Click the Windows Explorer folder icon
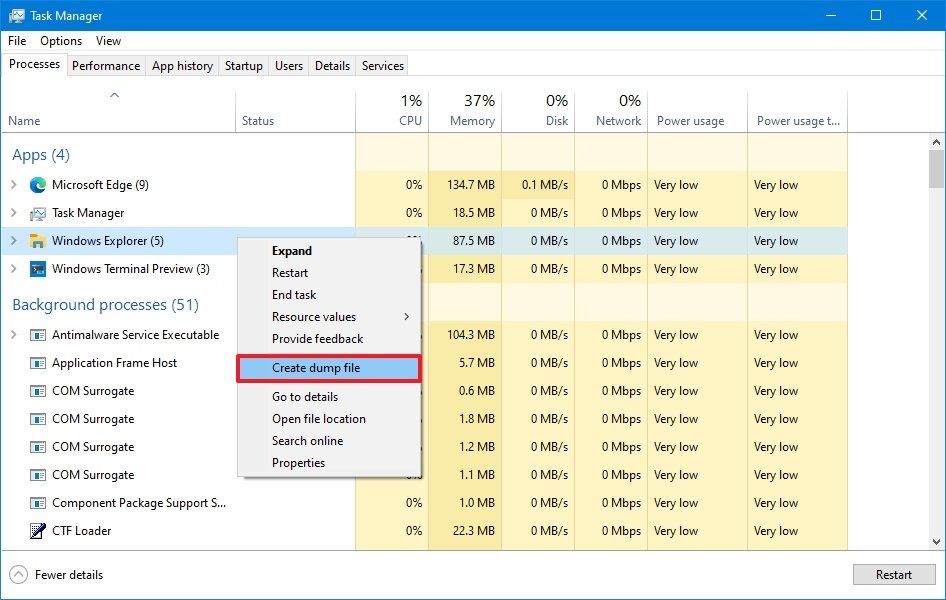Viewport: 946px width, 600px height. (38, 240)
